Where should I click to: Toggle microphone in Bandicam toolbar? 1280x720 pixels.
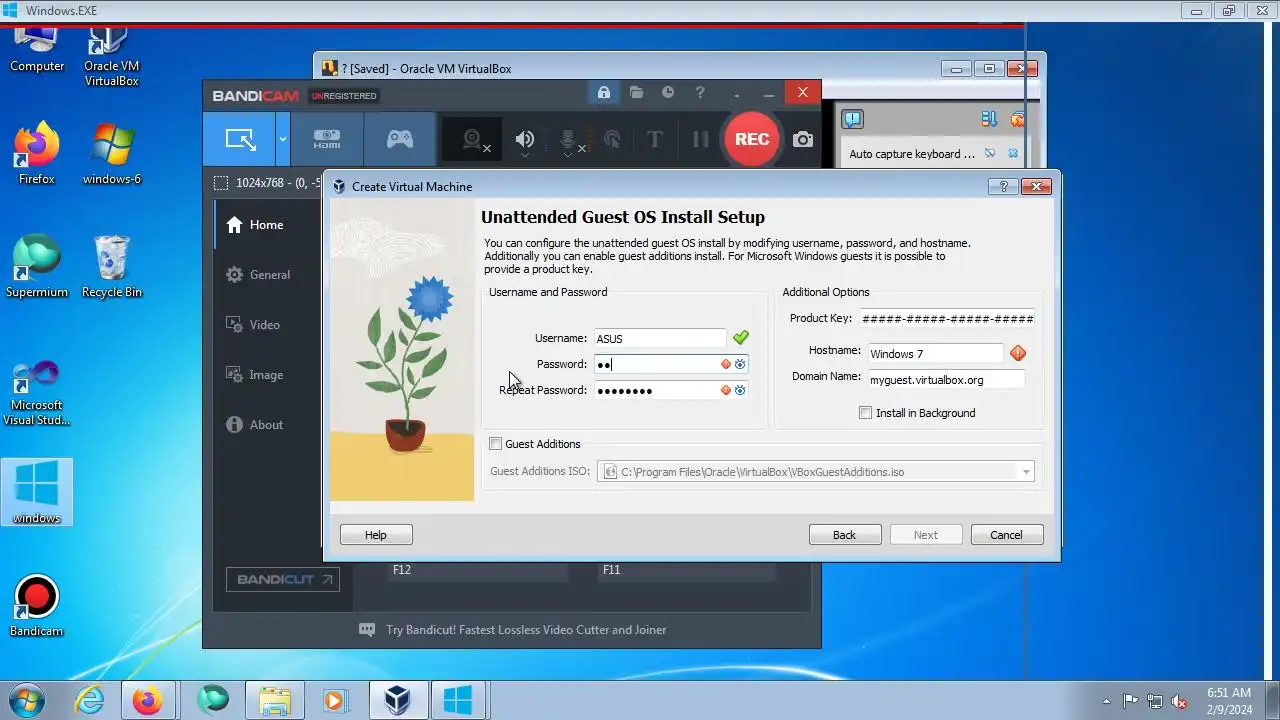(568, 140)
